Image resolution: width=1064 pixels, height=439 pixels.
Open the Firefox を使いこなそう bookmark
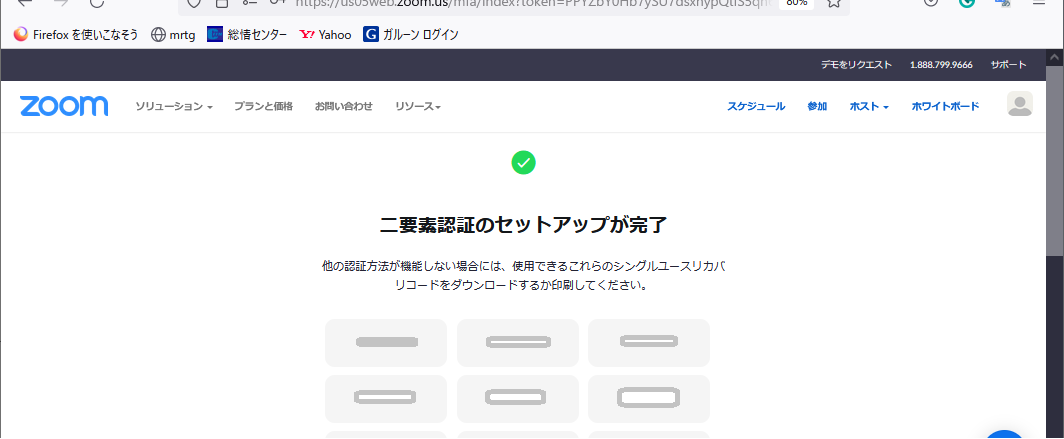[75, 35]
